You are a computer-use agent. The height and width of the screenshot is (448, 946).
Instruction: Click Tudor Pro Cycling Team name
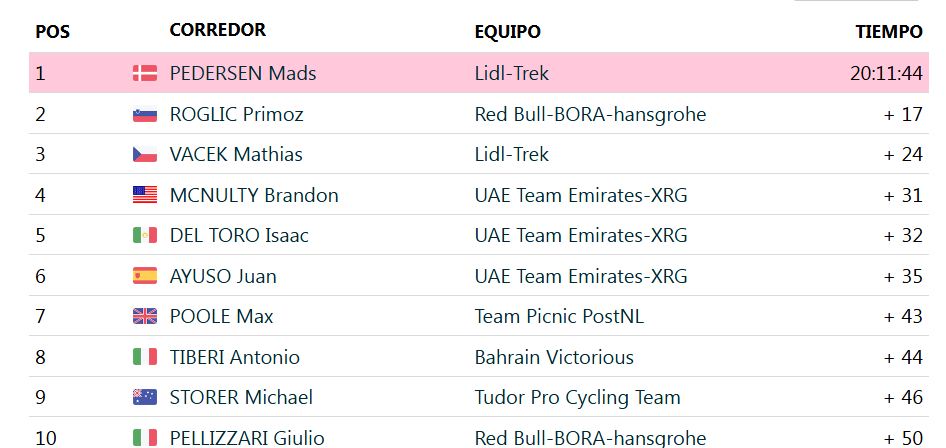(x=577, y=397)
